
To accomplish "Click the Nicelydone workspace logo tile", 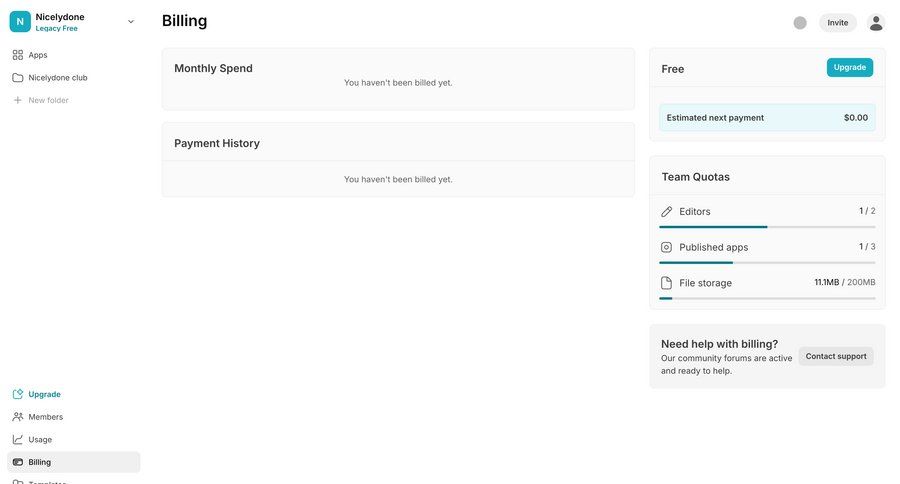I will click(20, 21).
